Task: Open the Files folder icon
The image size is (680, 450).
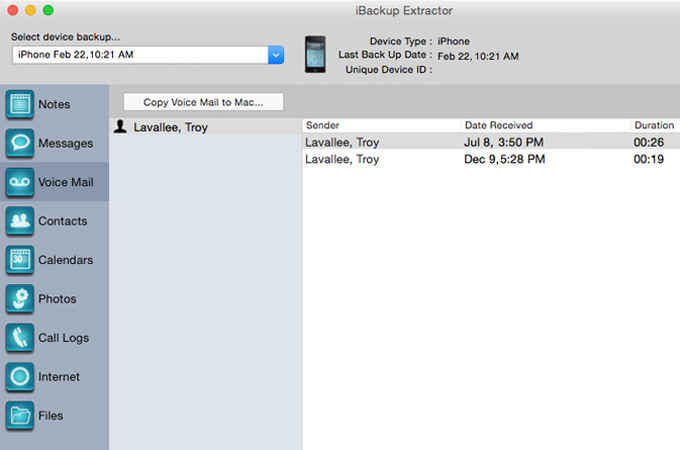Action: pos(20,415)
